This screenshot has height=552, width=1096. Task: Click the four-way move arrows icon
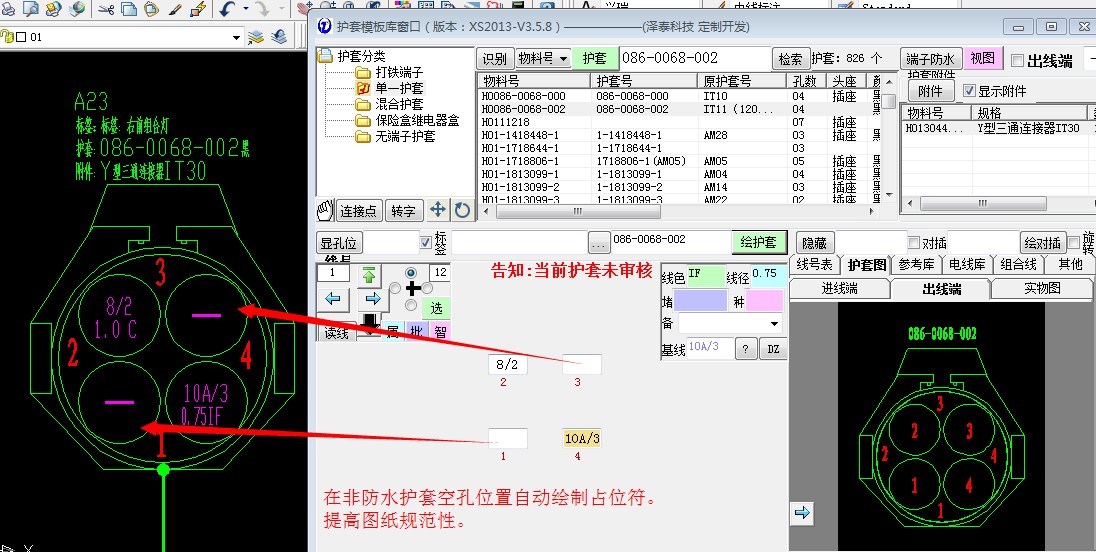point(438,210)
